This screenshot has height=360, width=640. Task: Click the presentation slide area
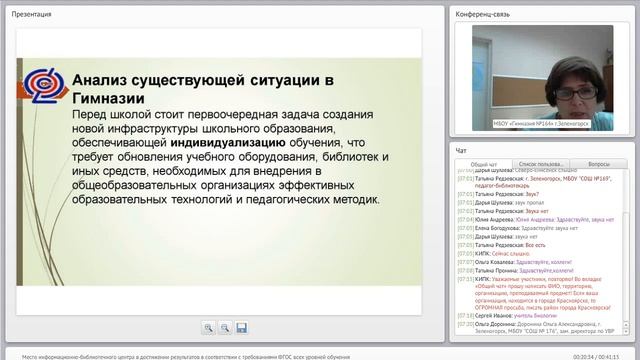(219, 171)
